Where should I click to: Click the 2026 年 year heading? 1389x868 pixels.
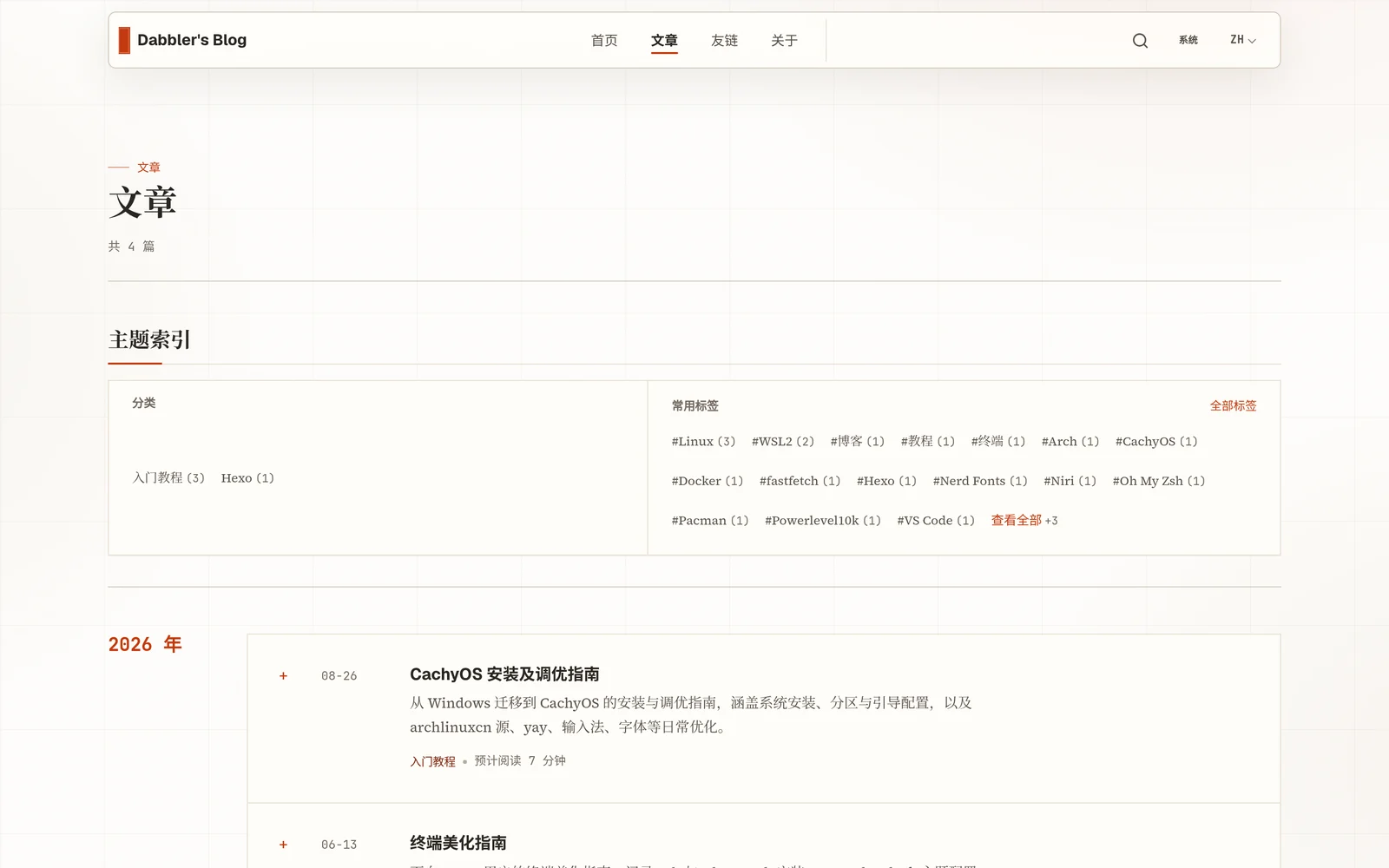[x=145, y=644]
